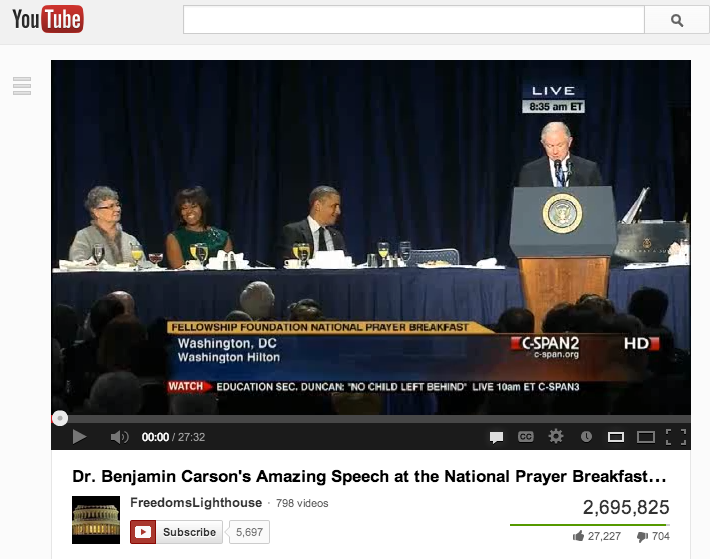The width and height of the screenshot is (710, 559).
Task: Open the FreedomsLighthouse channel name link
Action: point(196,503)
